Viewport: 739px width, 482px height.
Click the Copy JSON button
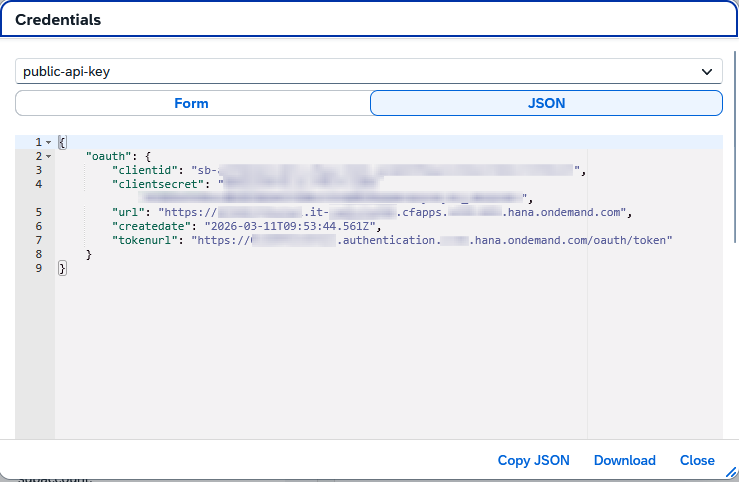(x=533, y=460)
